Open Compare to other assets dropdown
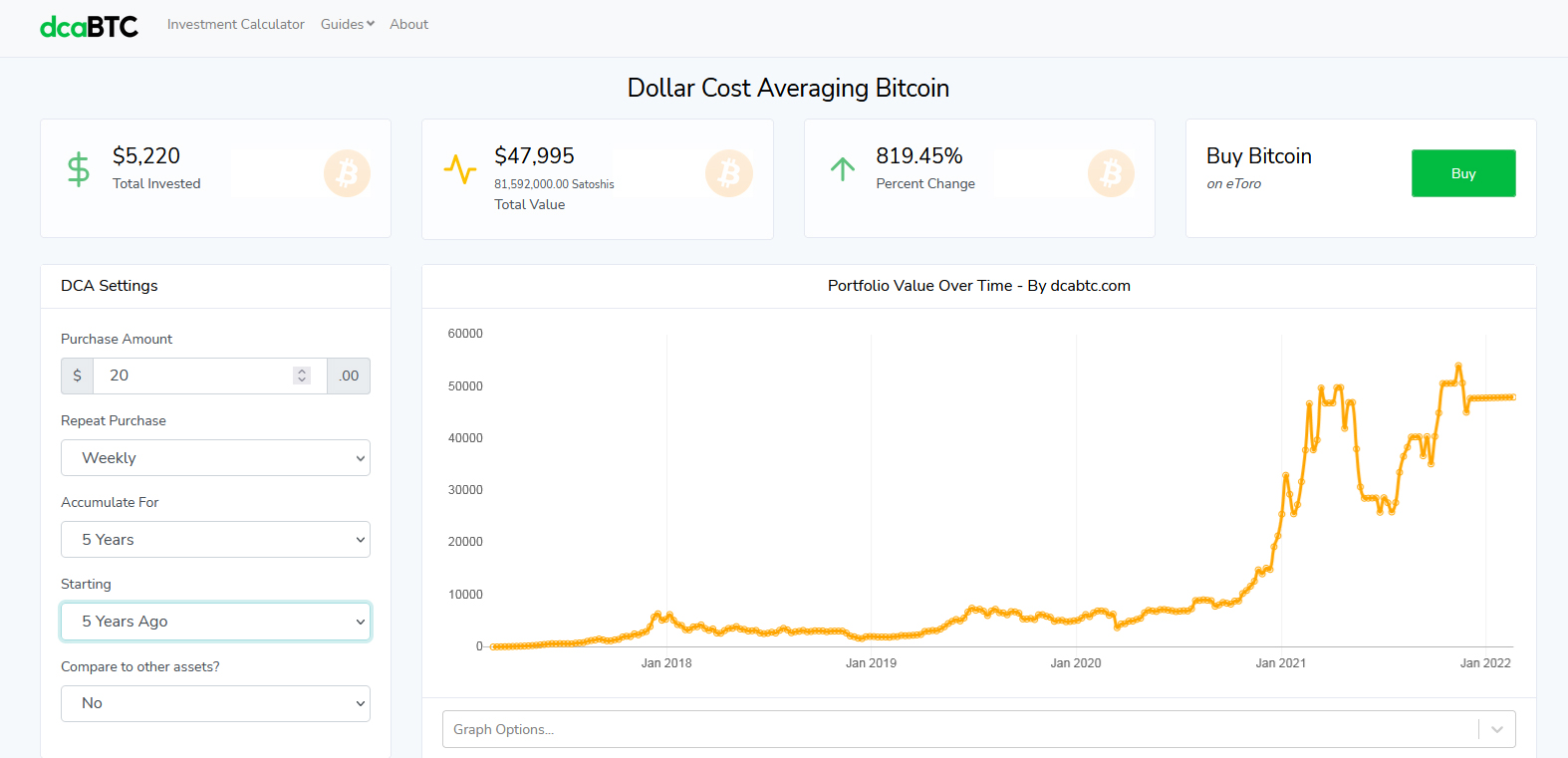The width and height of the screenshot is (1568, 758). click(x=215, y=703)
